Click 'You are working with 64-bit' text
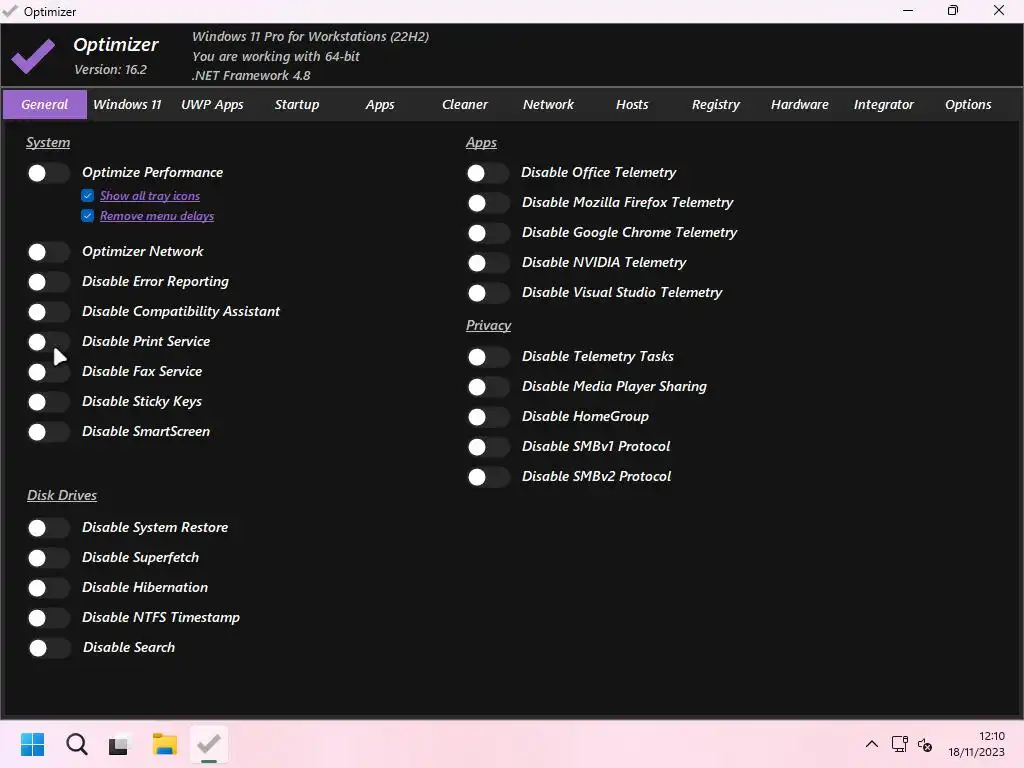The height and width of the screenshot is (768, 1024). point(276,56)
